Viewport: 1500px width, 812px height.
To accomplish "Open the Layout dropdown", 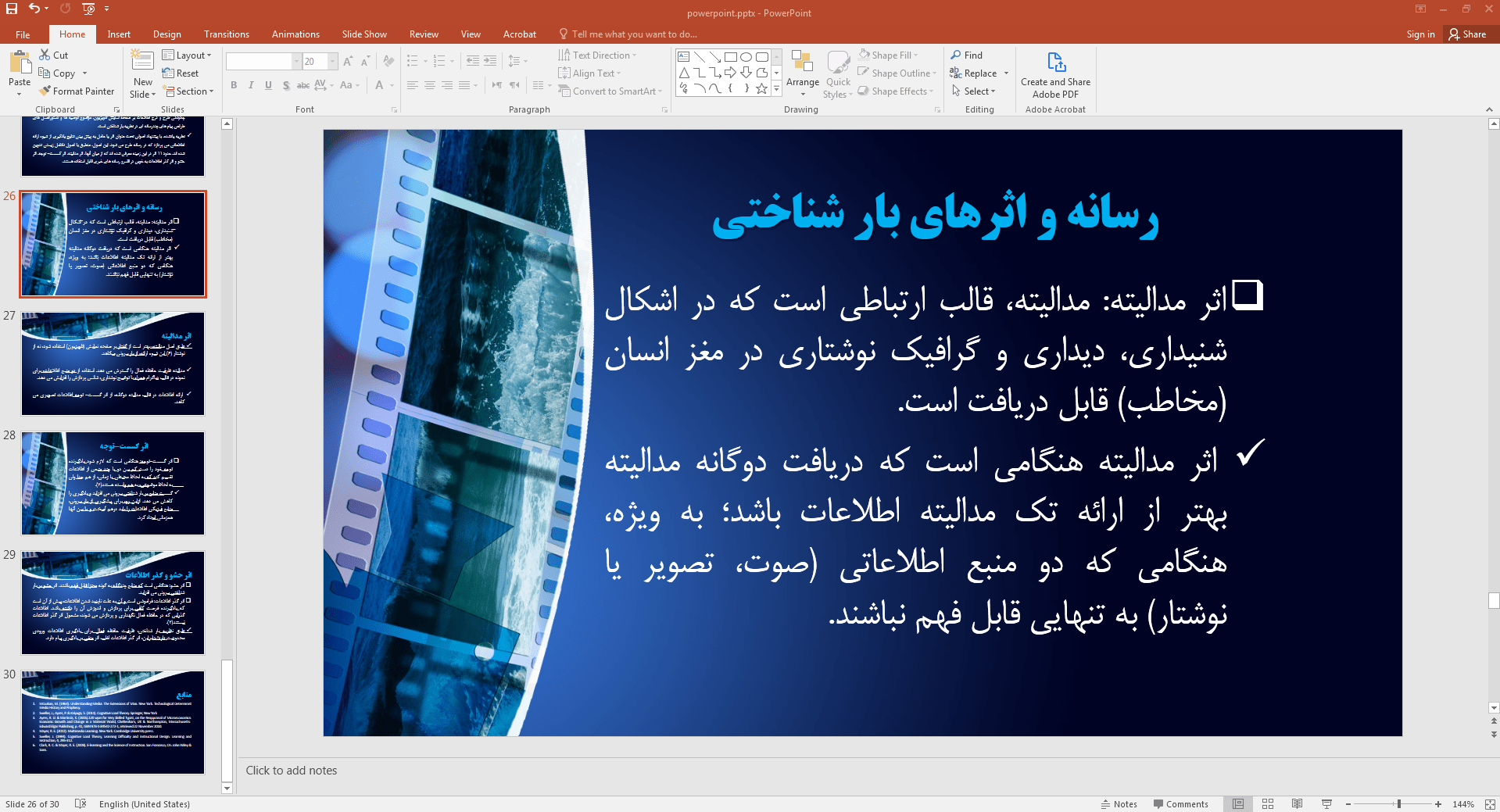I will click(x=187, y=55).
